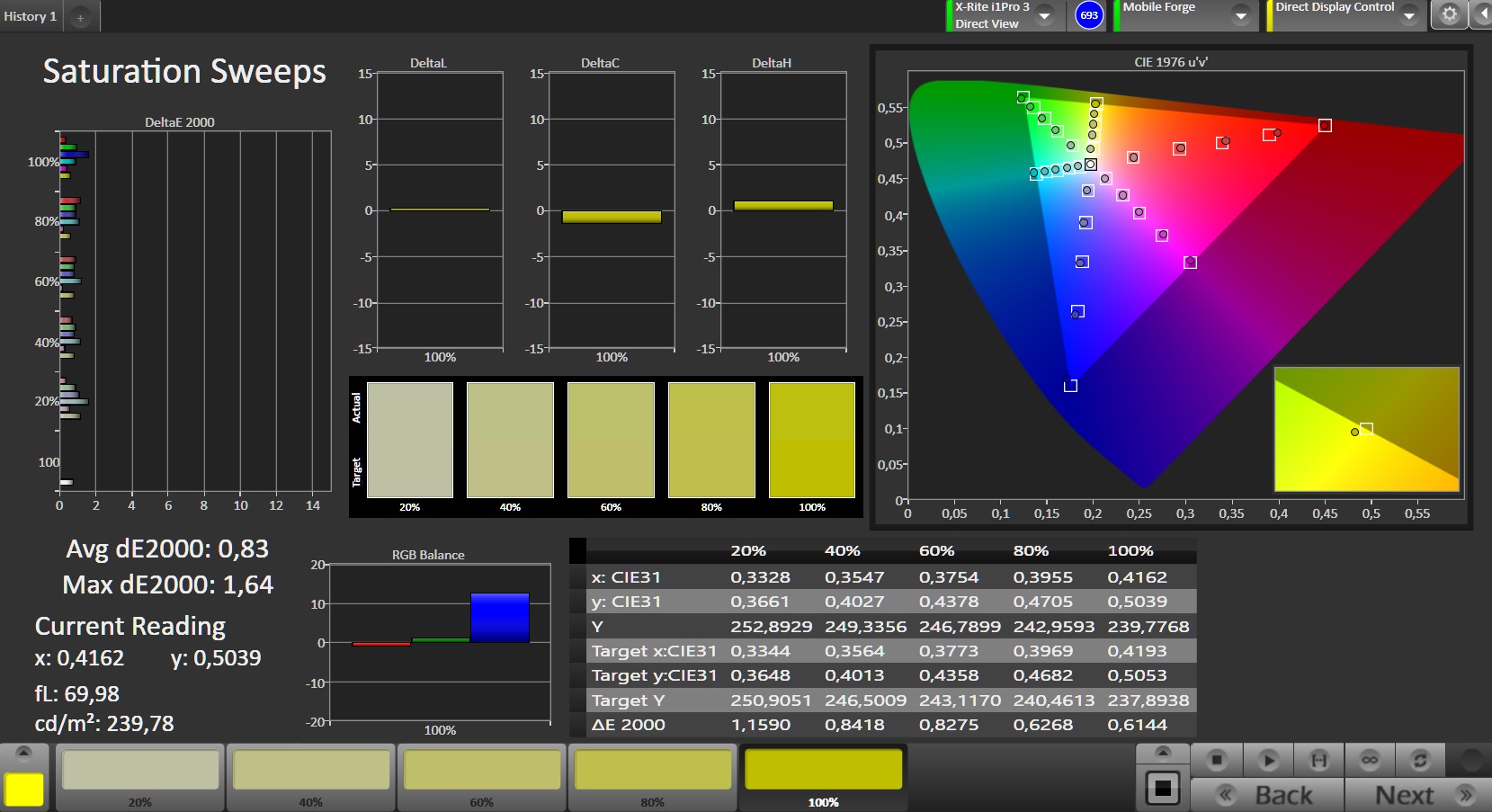Click the continuous read infinity icon

tap(1370, 761)
